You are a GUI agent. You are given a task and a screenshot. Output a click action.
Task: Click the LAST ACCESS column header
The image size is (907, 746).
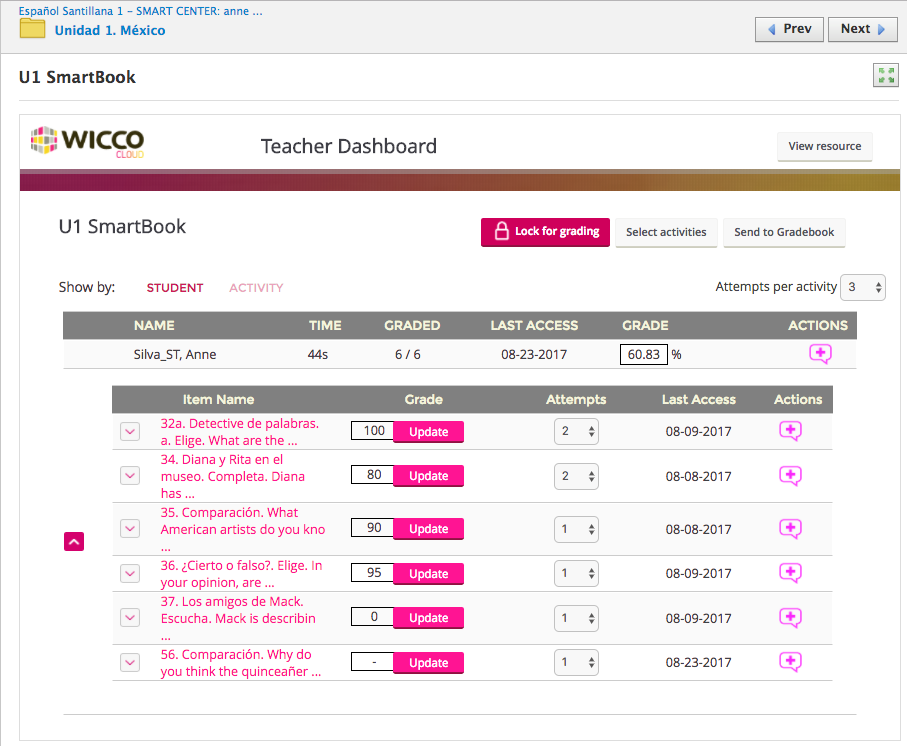click(x=534, y=326)
